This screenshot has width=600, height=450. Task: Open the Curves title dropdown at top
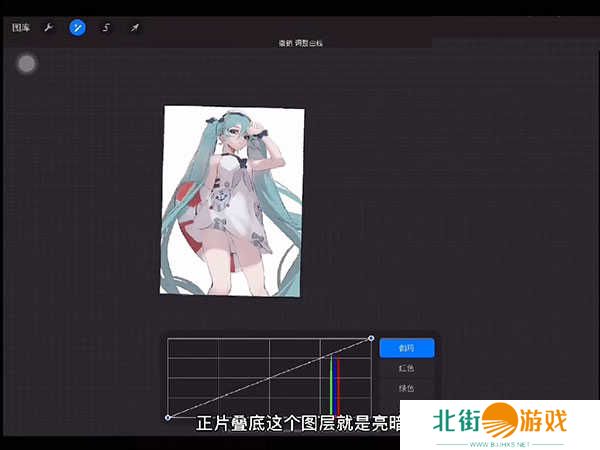pyautogui.click(x=300, y=44)
